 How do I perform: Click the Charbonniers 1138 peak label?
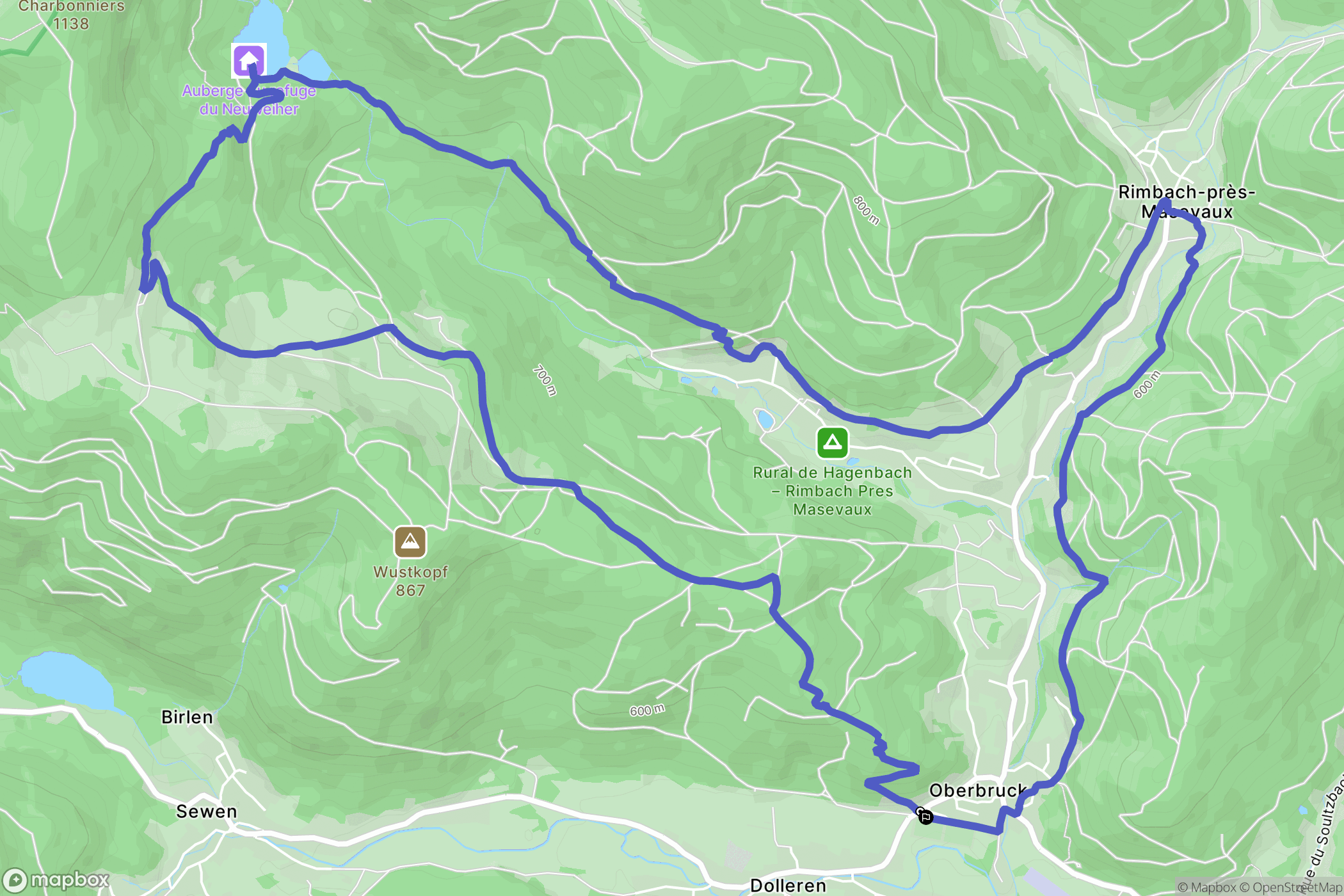click(71, 15)
